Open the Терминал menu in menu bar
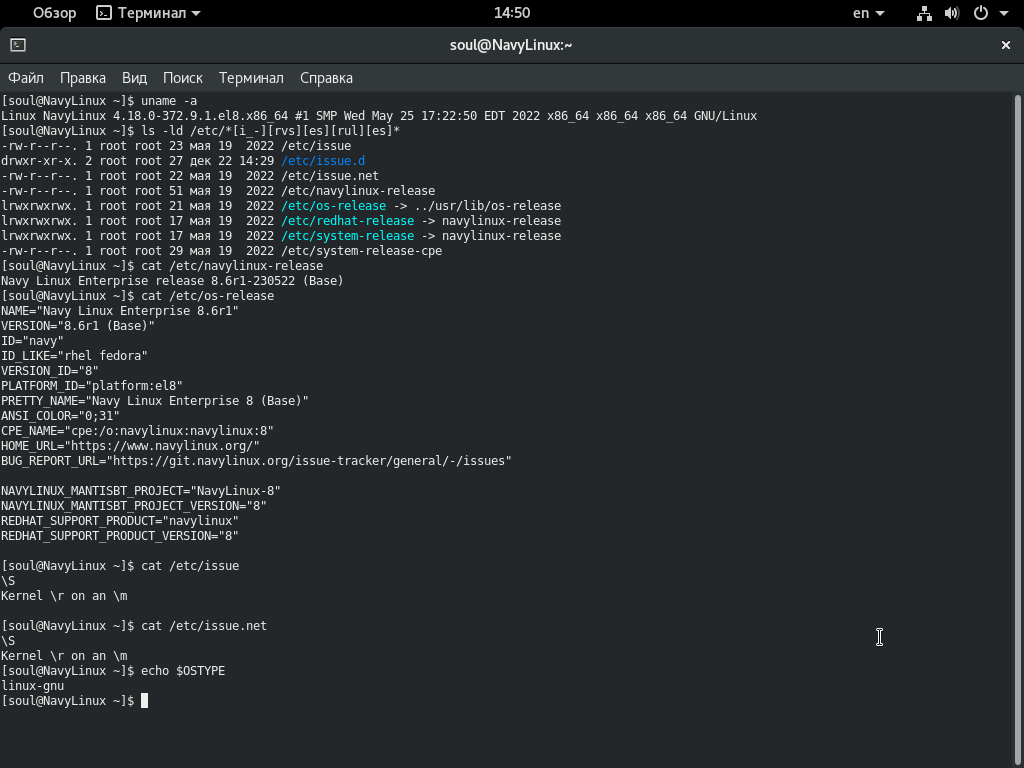1024x768 pixels. (x=251, y=78)
